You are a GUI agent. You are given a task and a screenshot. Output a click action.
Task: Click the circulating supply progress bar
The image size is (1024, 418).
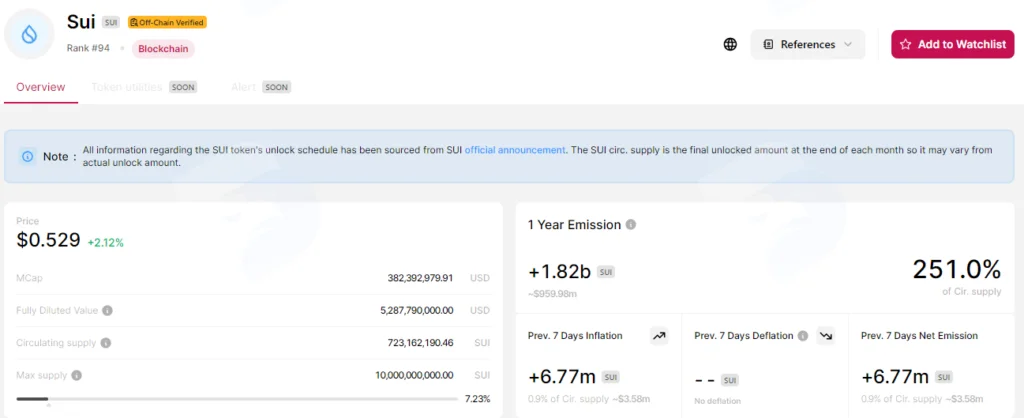(237, 398)
